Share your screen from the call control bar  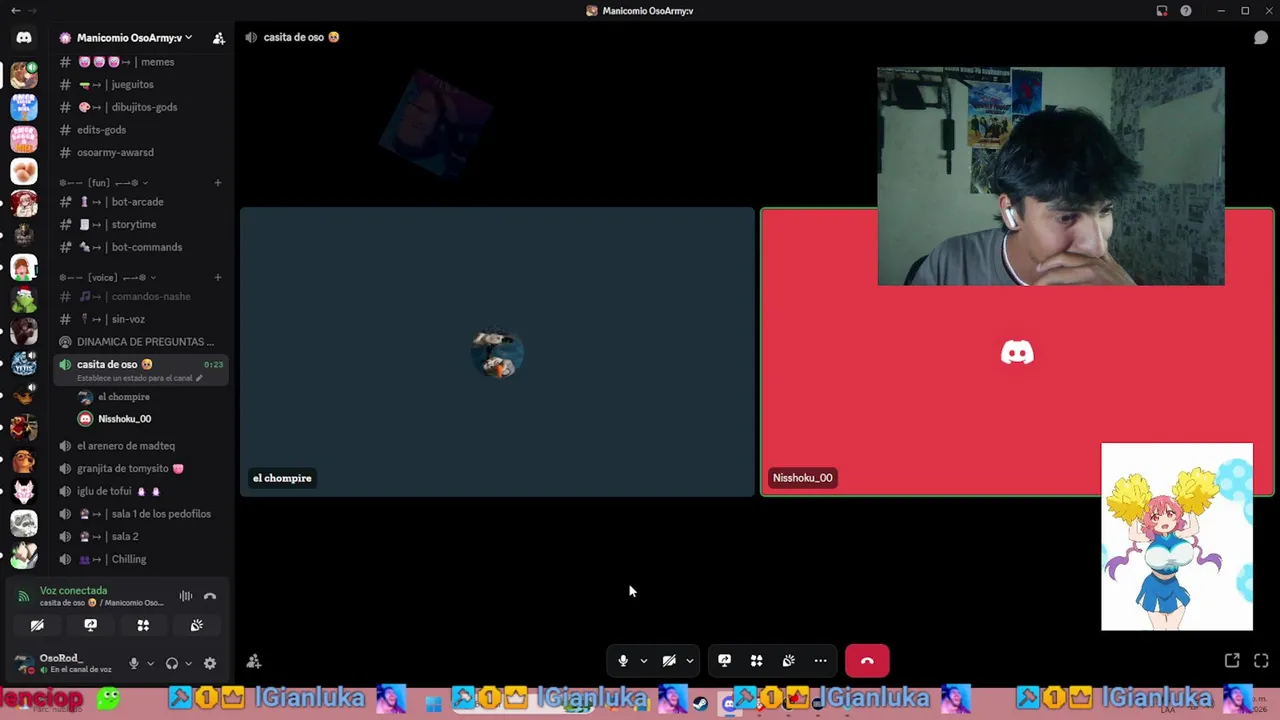pos(724,661)
